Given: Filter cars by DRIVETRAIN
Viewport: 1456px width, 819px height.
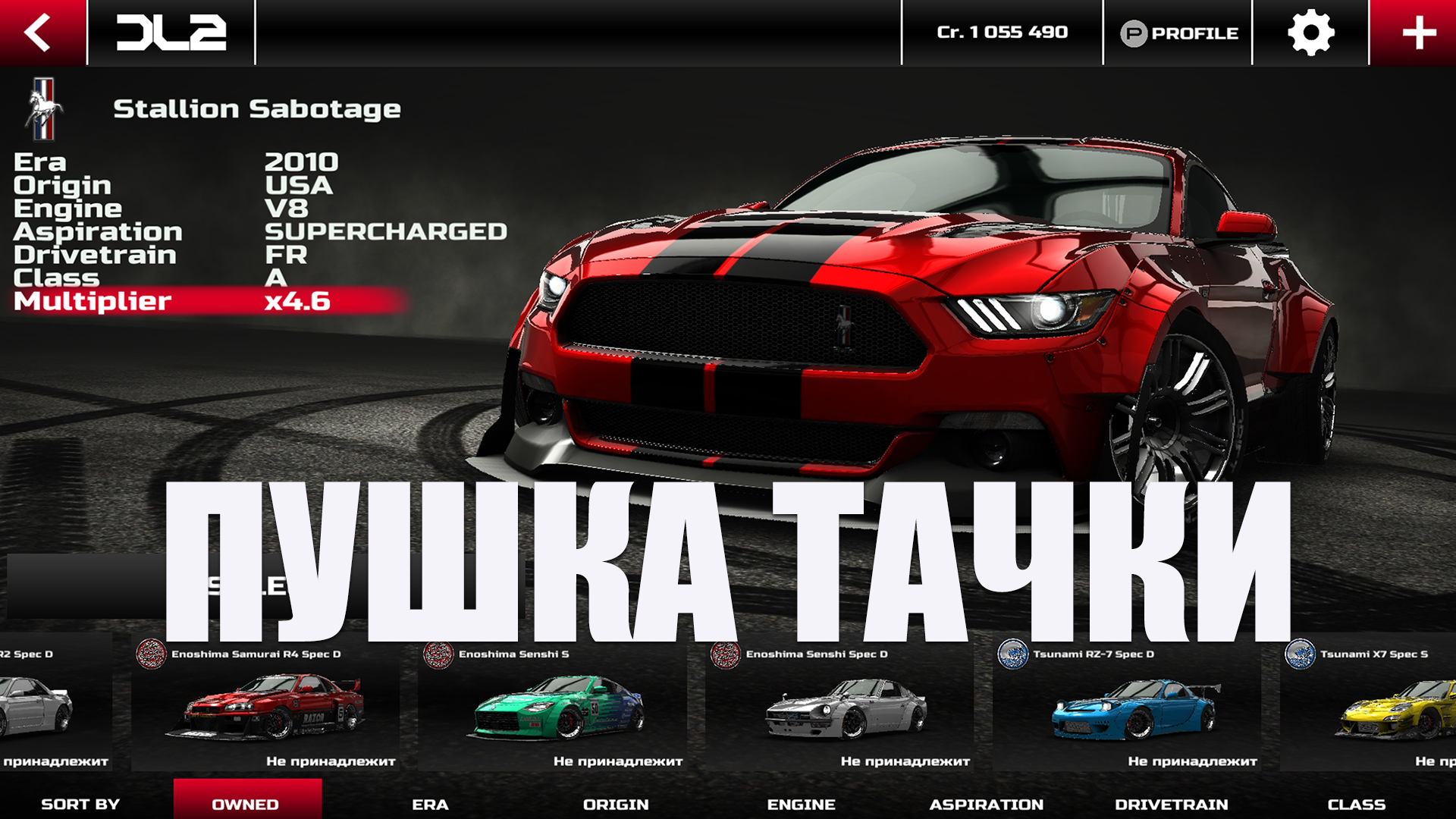Looking at the screenshot, I should [x=1171, y=804].
